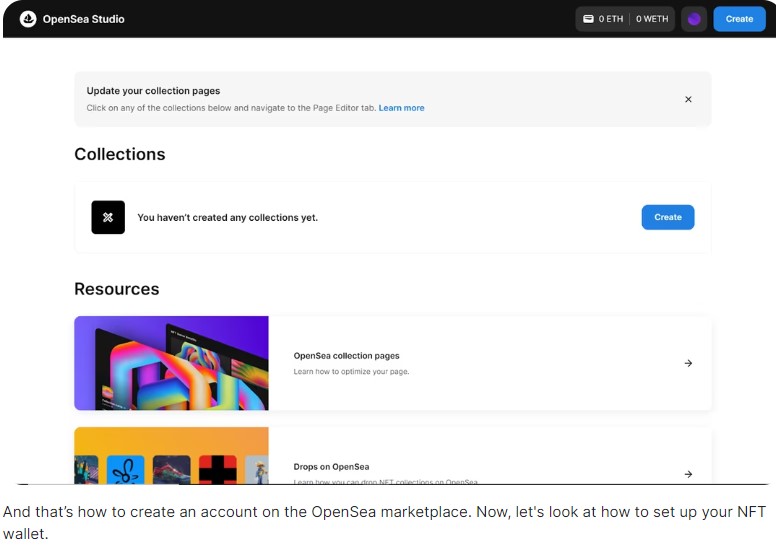Click the Learn how to optimize your page text
Screen dimensions: 776x548
tap(351, 372)
